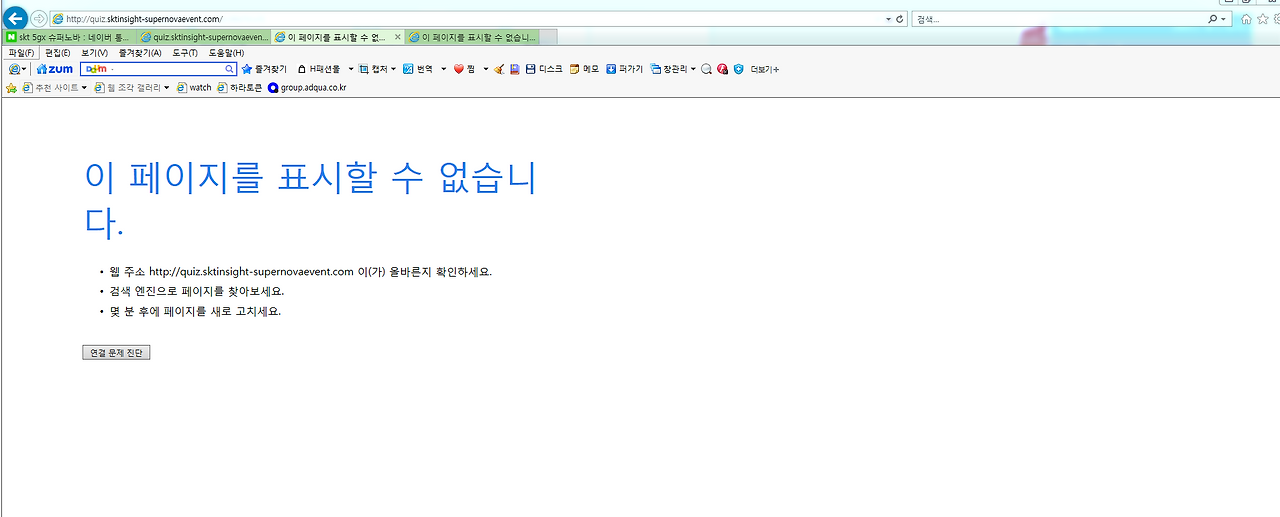Click the 디스크 toolbar button
1280x517 pixels.
point(544,69)
